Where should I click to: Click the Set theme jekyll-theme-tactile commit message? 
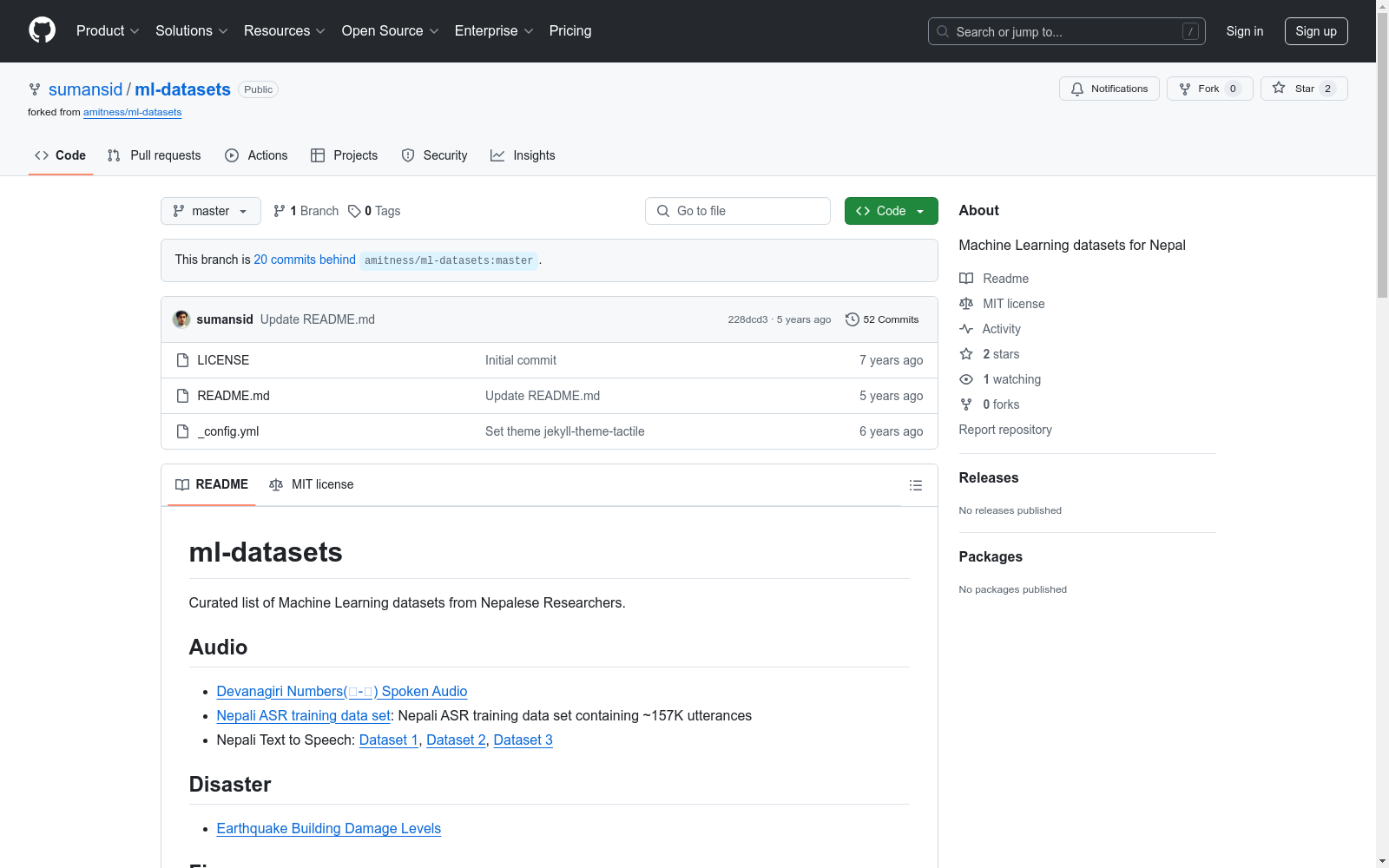point(565,431)
